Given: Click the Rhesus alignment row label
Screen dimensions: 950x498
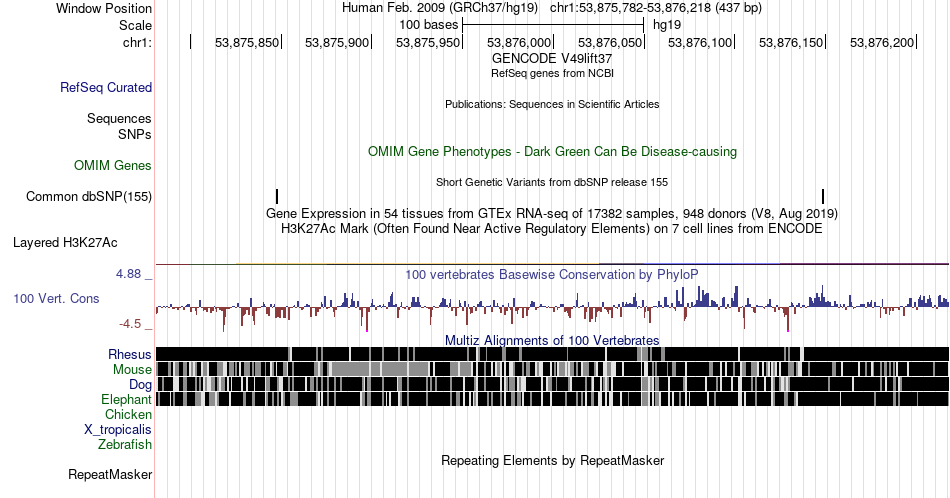Looking at the screenshot, I should click(130, 354).
